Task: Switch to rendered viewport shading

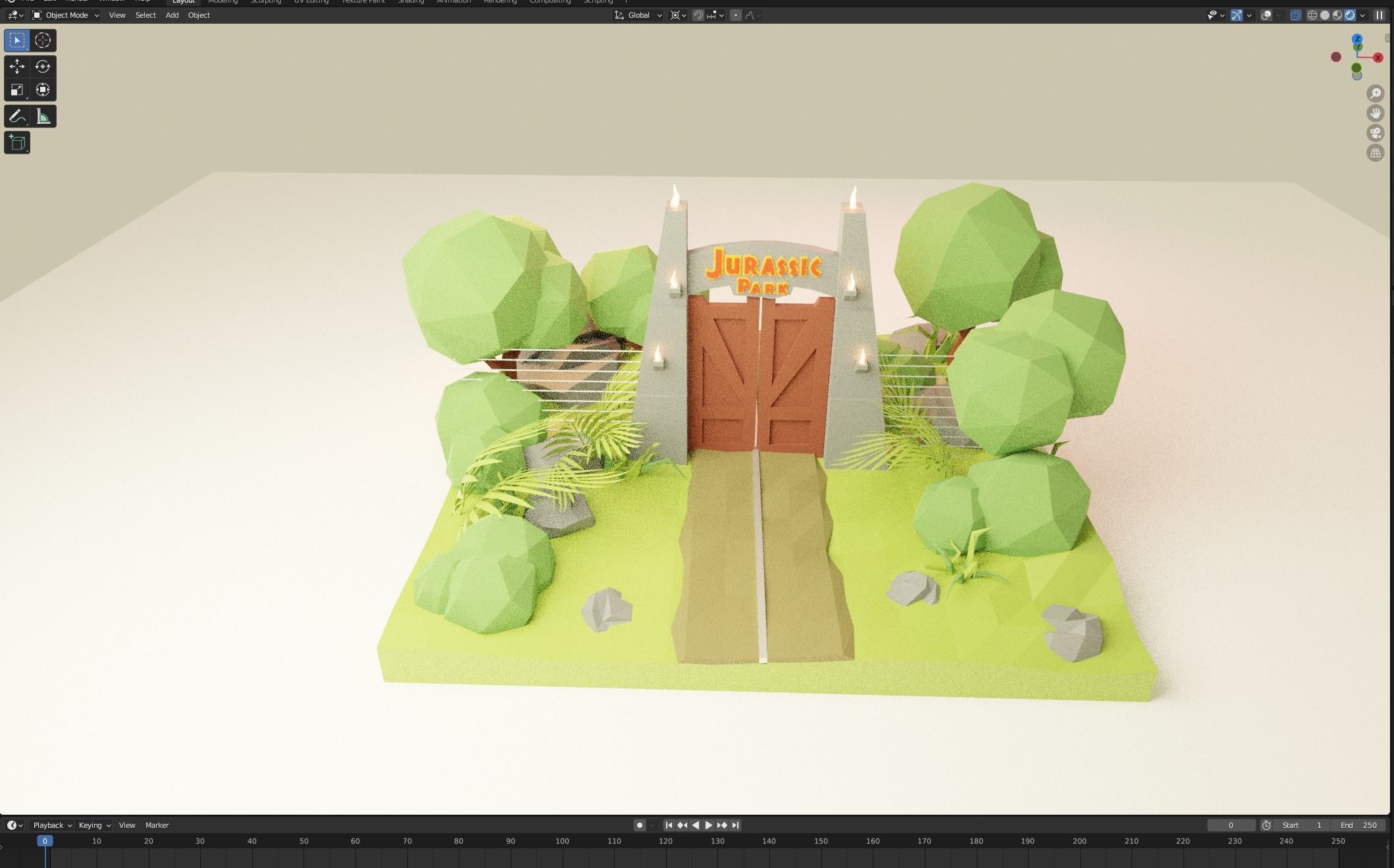Action: coord(1350,15)
